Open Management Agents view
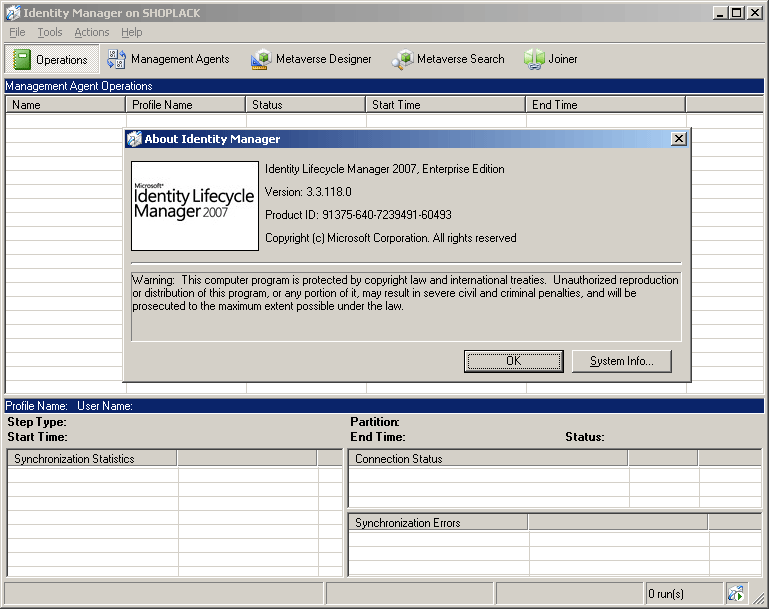The width and height of the screenshot is (769, 609). click(168, 59)
